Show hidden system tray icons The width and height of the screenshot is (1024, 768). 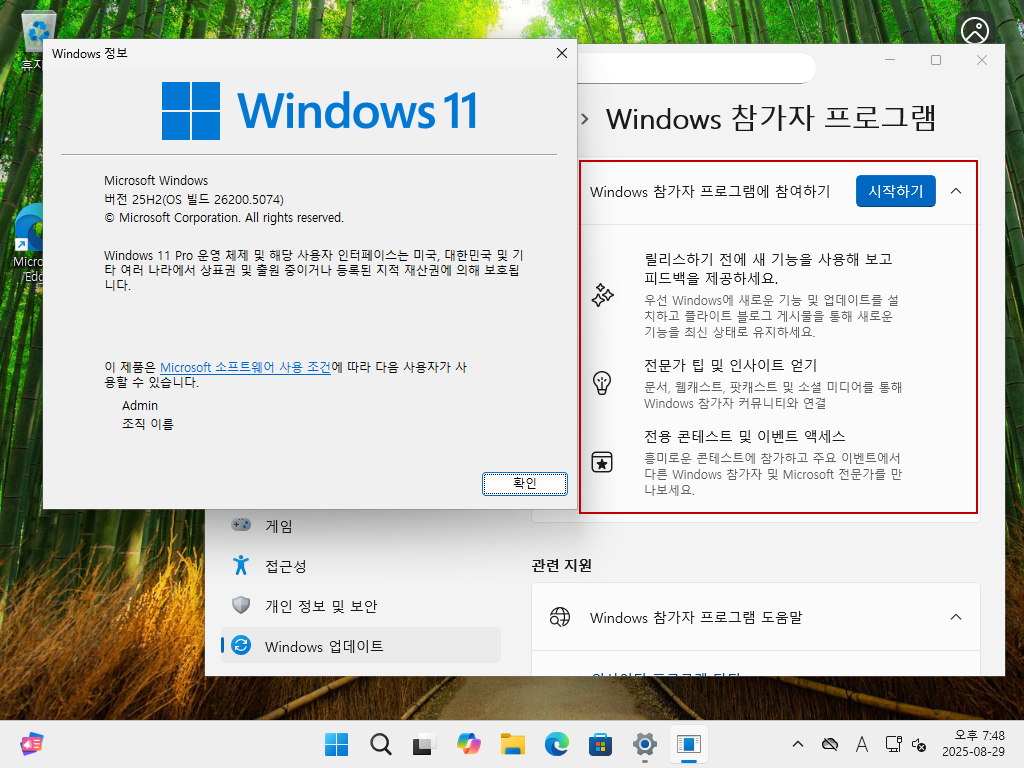797,744
